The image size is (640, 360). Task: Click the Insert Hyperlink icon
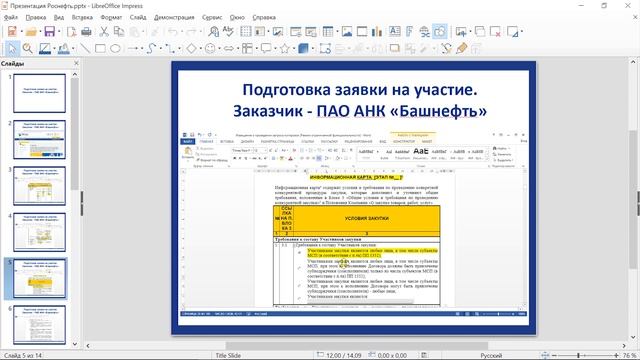[424, 31]
